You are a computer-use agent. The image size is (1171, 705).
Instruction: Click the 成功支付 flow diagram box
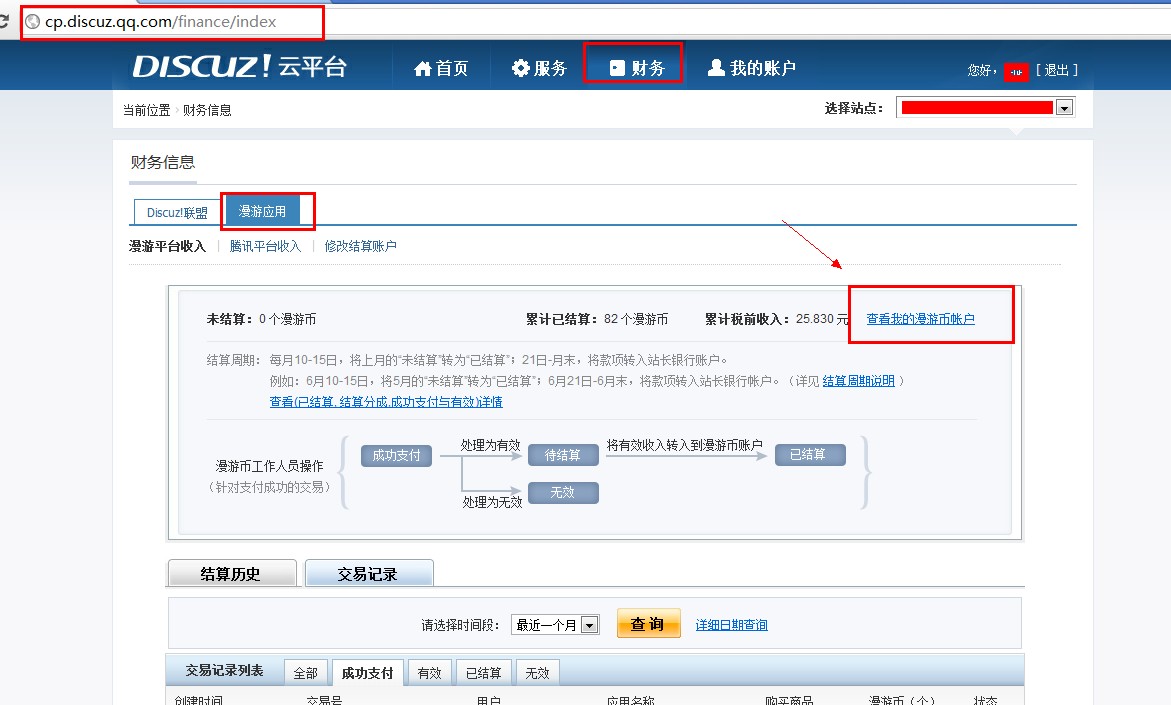coord(397,456)
